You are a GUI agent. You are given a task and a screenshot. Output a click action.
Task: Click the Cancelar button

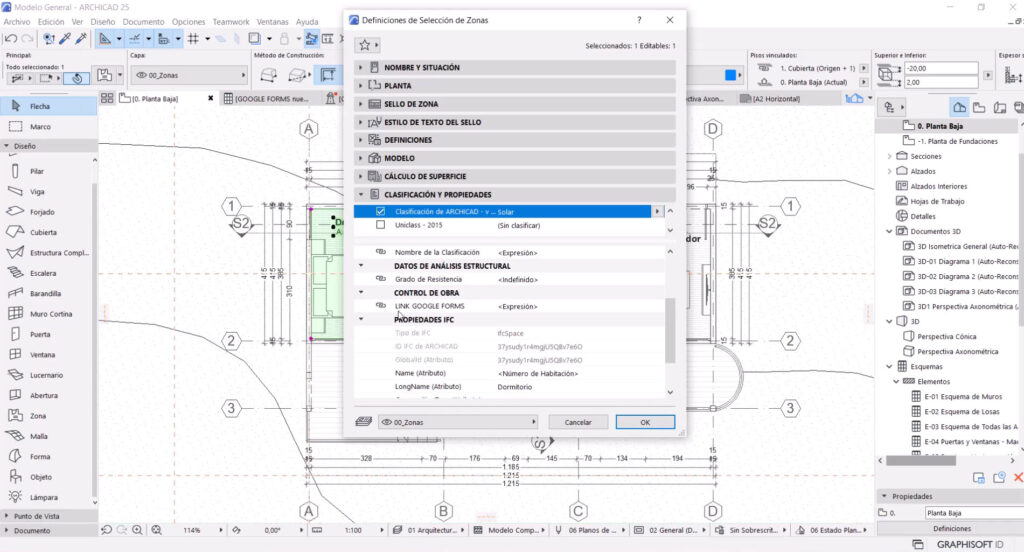578,422
